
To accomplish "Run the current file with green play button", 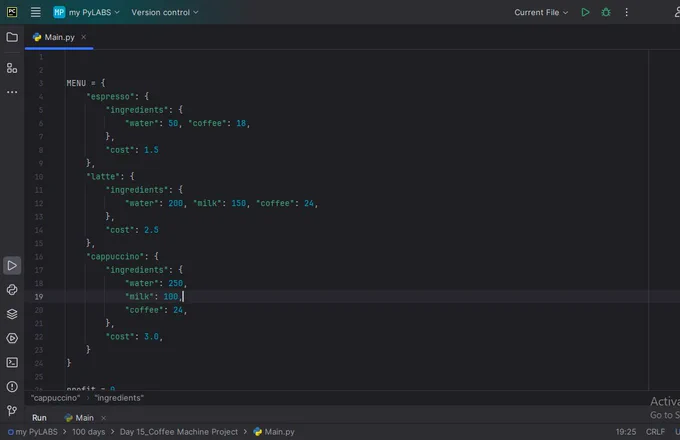I will 585,12.
